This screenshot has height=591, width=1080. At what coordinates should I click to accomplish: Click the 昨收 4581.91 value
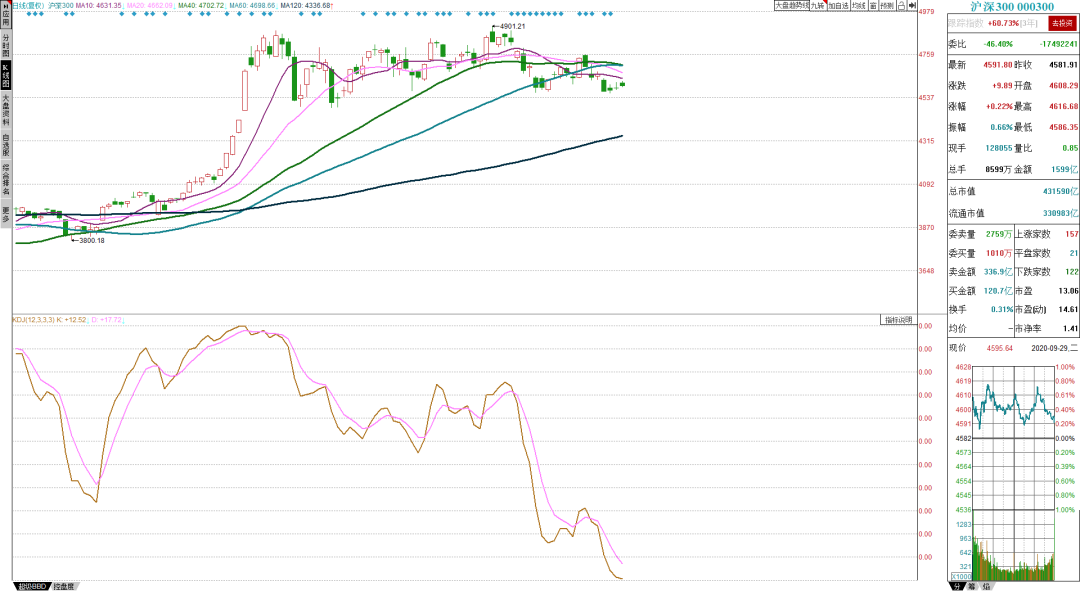[x=1063, y=65]
